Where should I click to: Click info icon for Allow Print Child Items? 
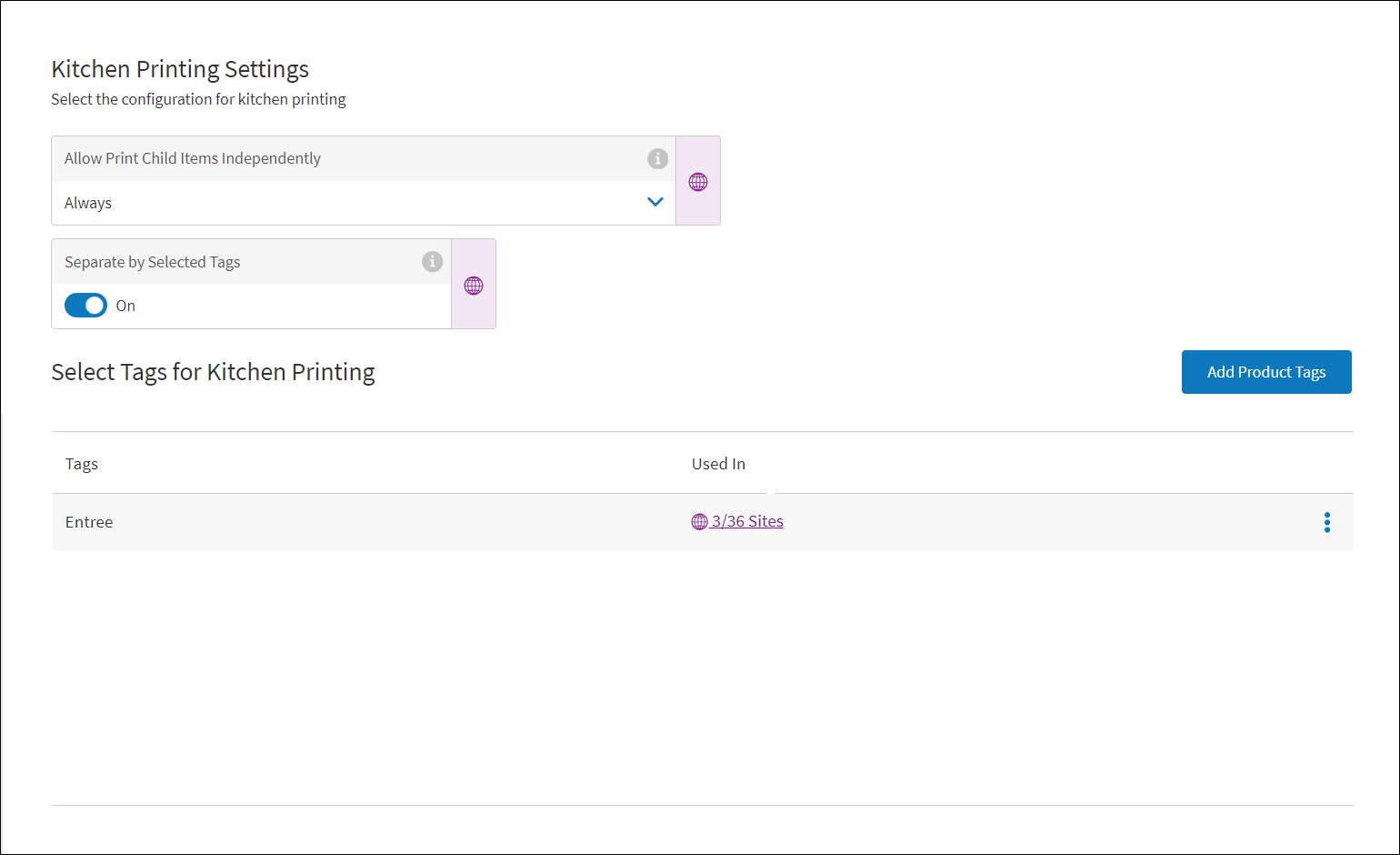click(657, 158)
